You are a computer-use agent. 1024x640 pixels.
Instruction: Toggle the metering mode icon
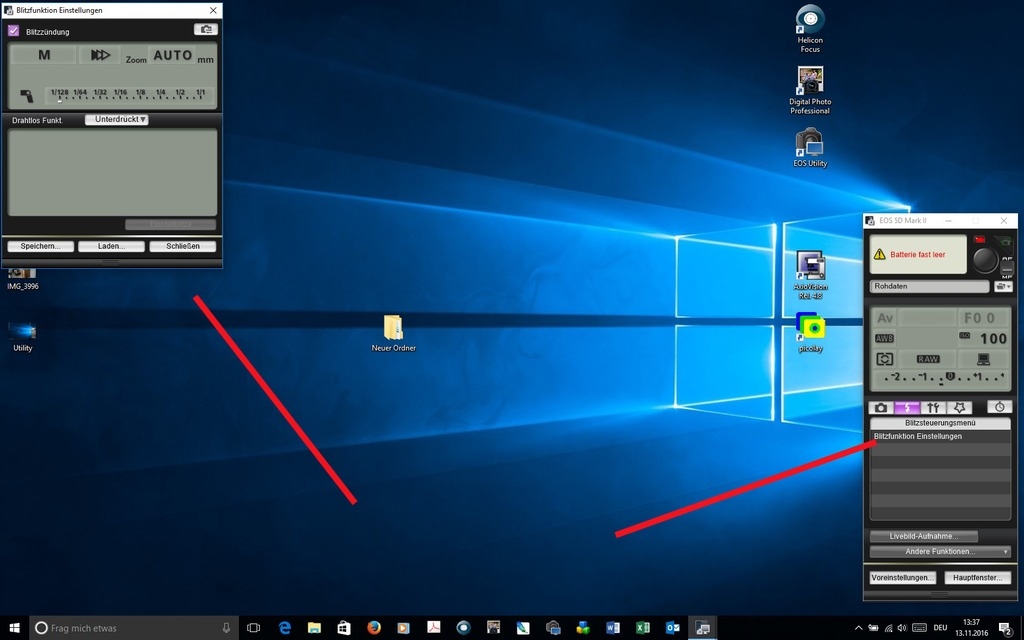[x=884, y=359]
